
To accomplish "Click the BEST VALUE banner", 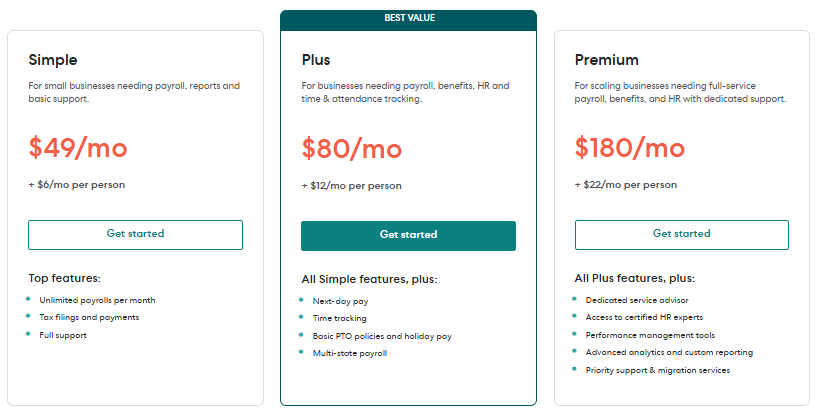I will pyautogui.click(x=408, y=18).
